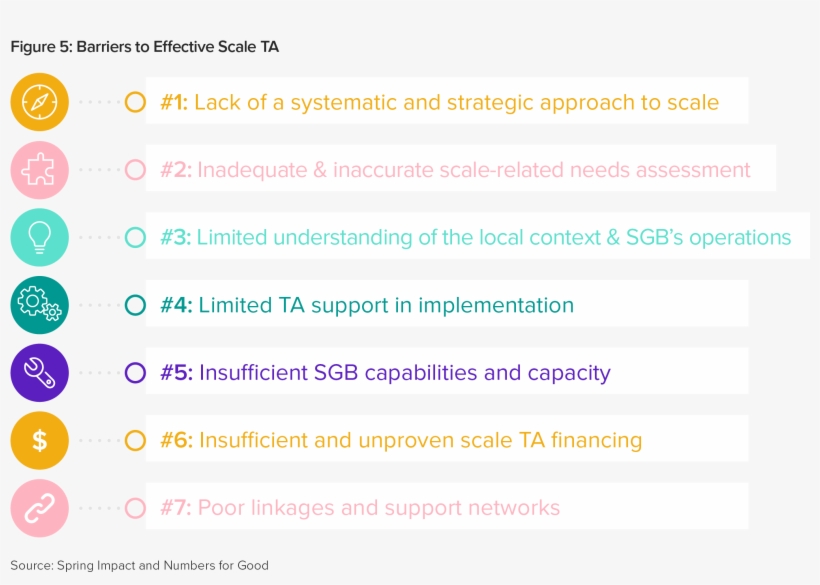The height and width of the screenshot is (585, 820).
Task: Click the dark teal gears icon
Action: (40, 305)
